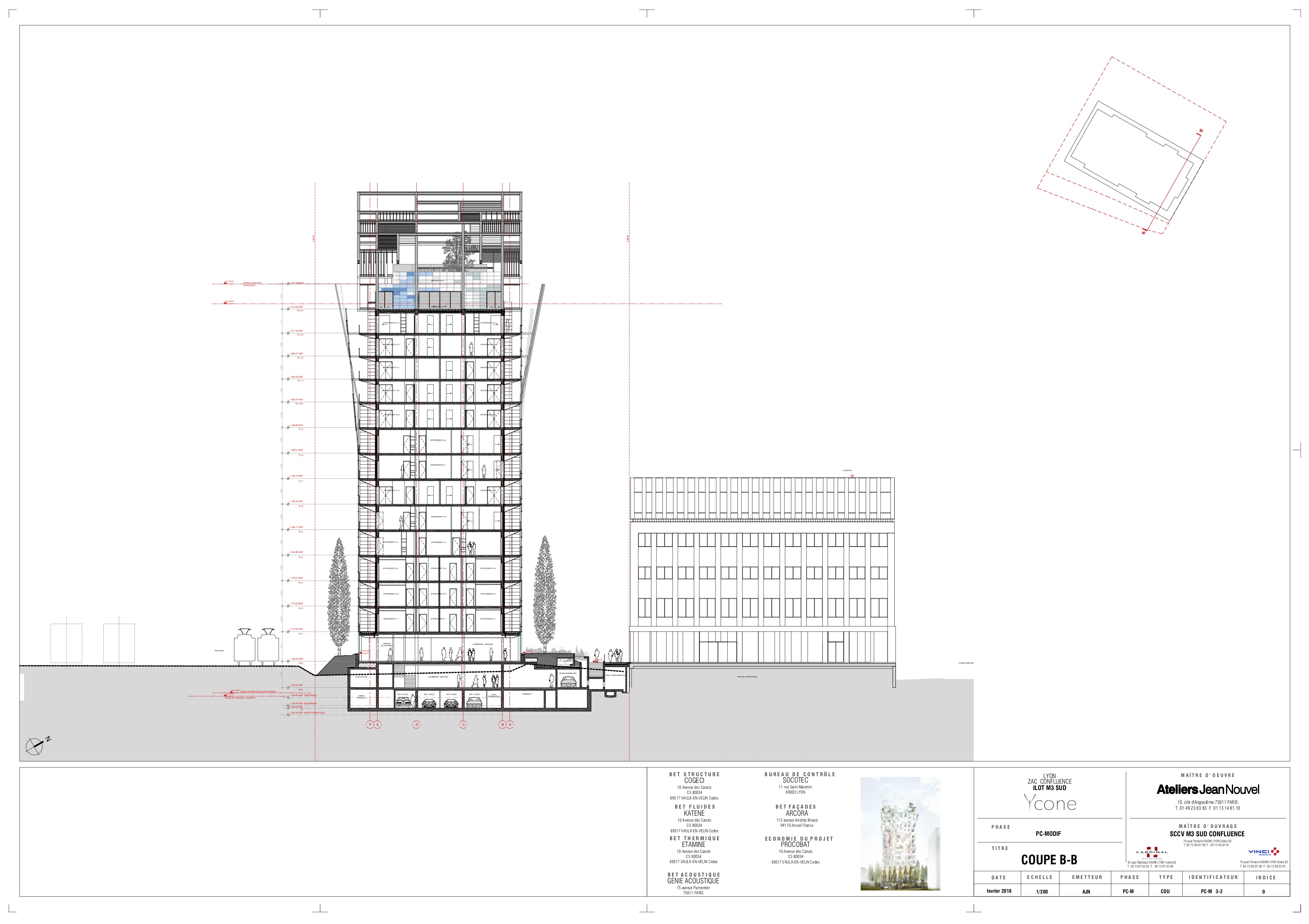Click the Vinci Immobilier logo

click(x=1264, y=852)
